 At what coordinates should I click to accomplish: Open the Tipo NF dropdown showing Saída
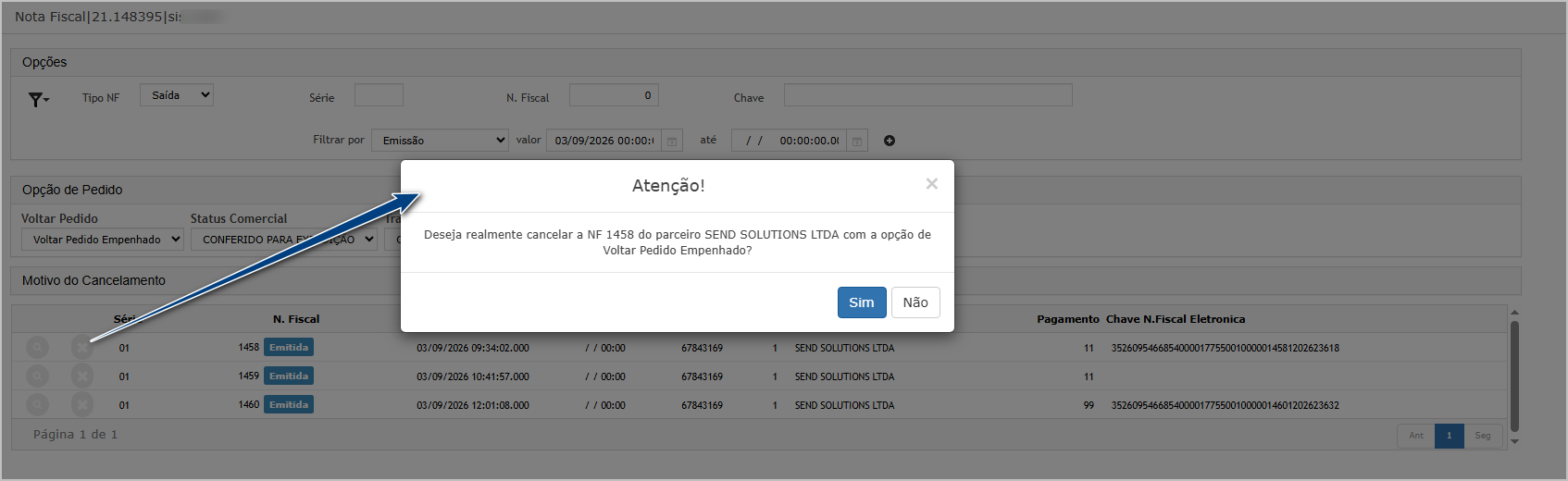[x=177, y=95]
